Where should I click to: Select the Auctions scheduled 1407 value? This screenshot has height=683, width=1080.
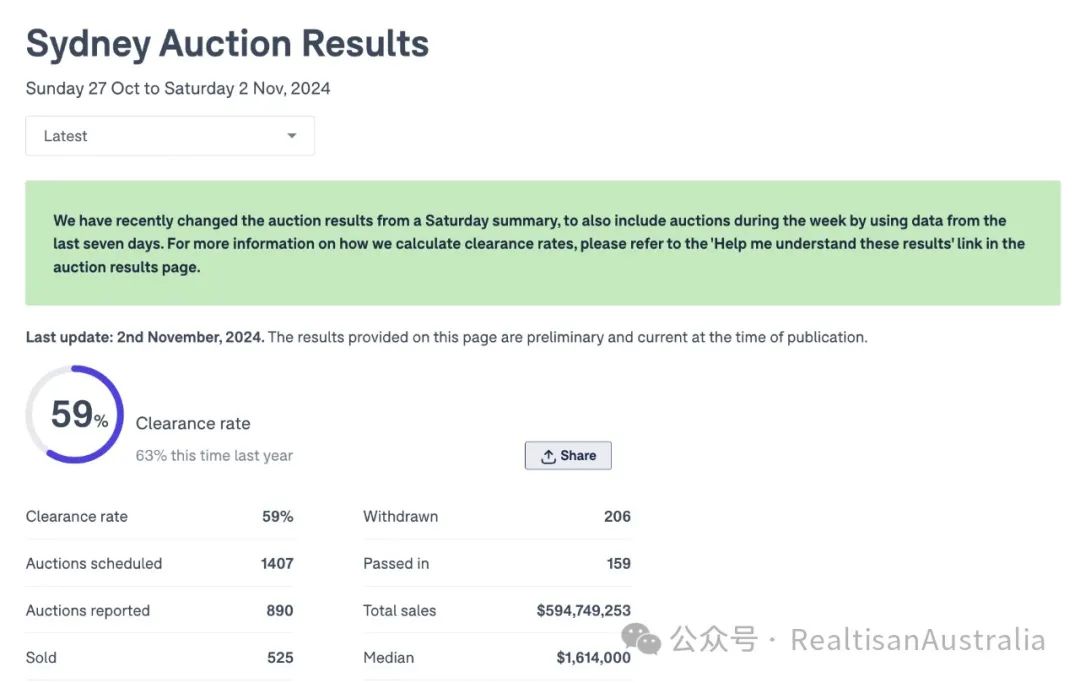277,564
